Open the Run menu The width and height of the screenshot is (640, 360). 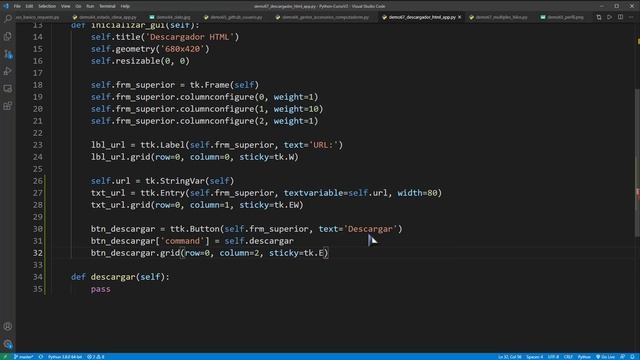(x=90, y=6)
